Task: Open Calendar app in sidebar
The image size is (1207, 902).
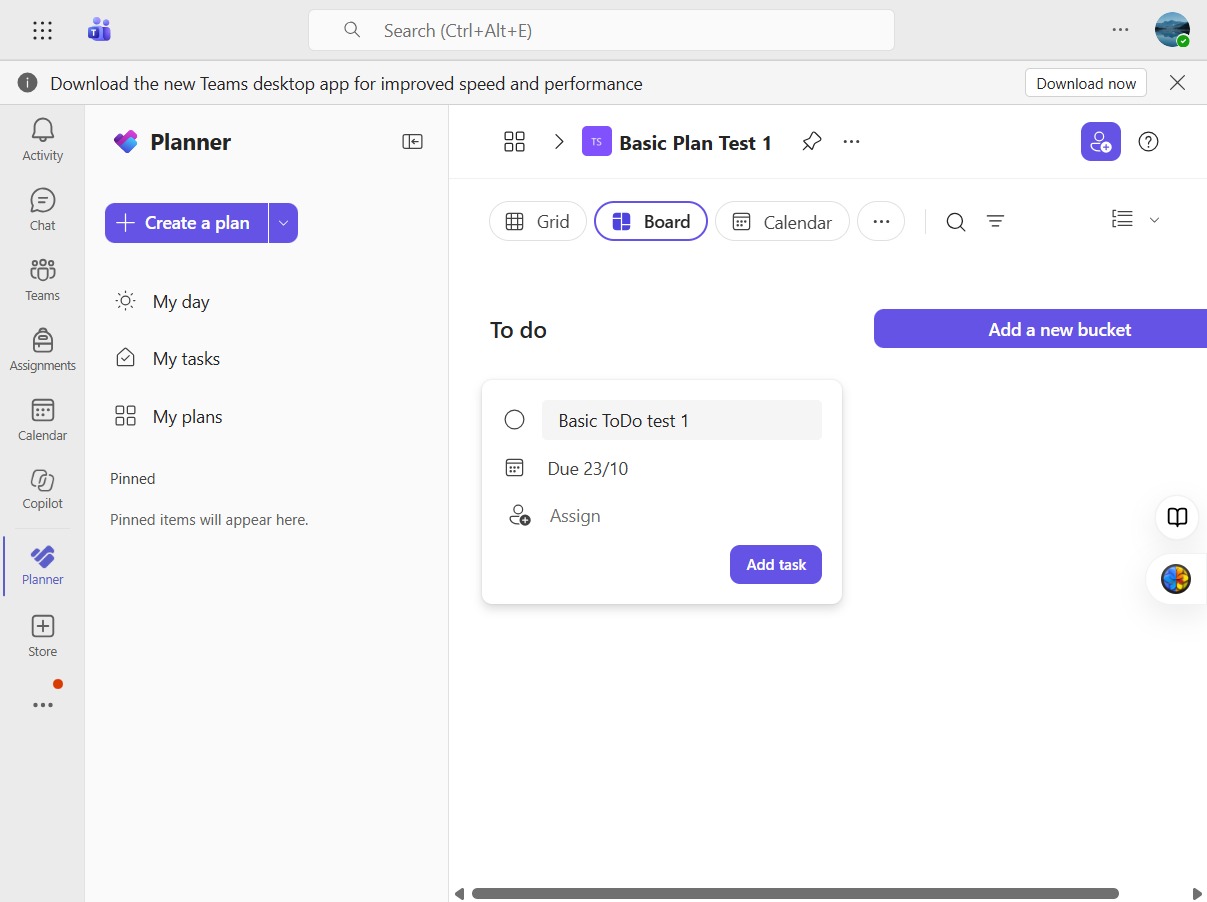Action: pyautogui.click(x=43, y=419)
